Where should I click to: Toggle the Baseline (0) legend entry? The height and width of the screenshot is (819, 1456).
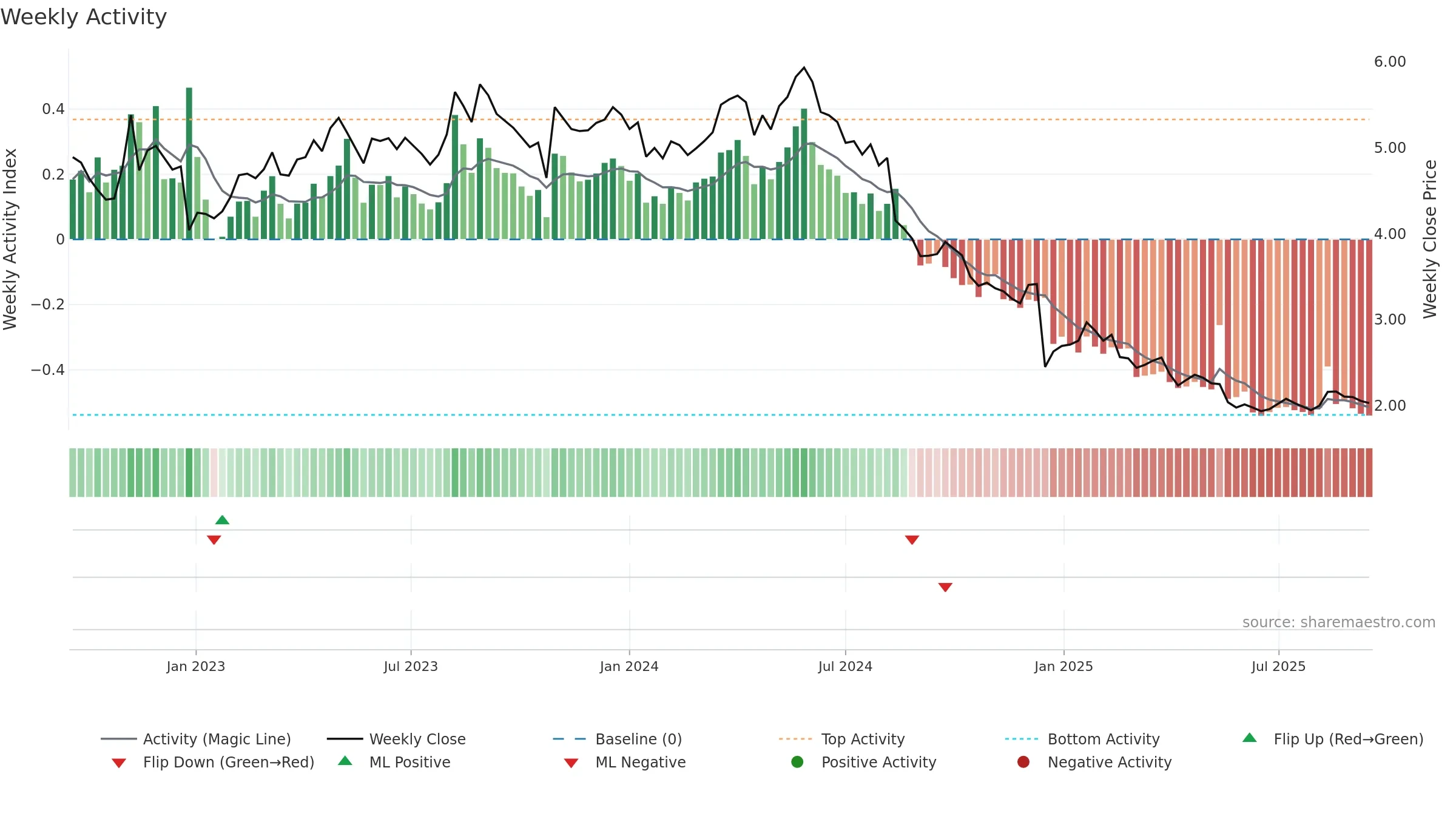pos(618,739)
